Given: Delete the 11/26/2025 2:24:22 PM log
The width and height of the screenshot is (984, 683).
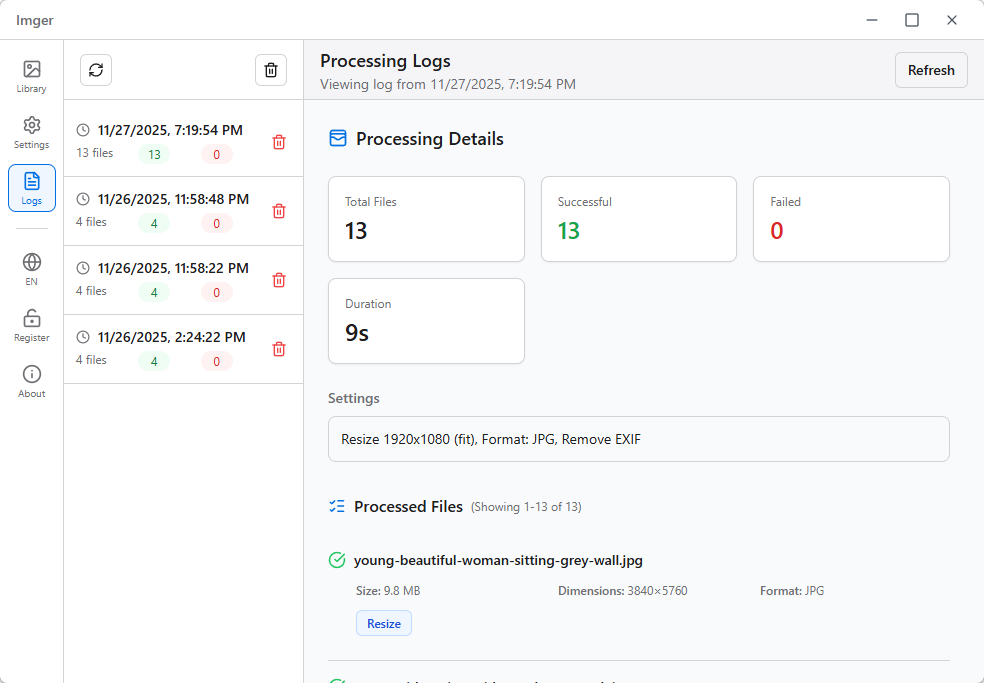Looking at the screenshot, I should [x=279, y=349].
